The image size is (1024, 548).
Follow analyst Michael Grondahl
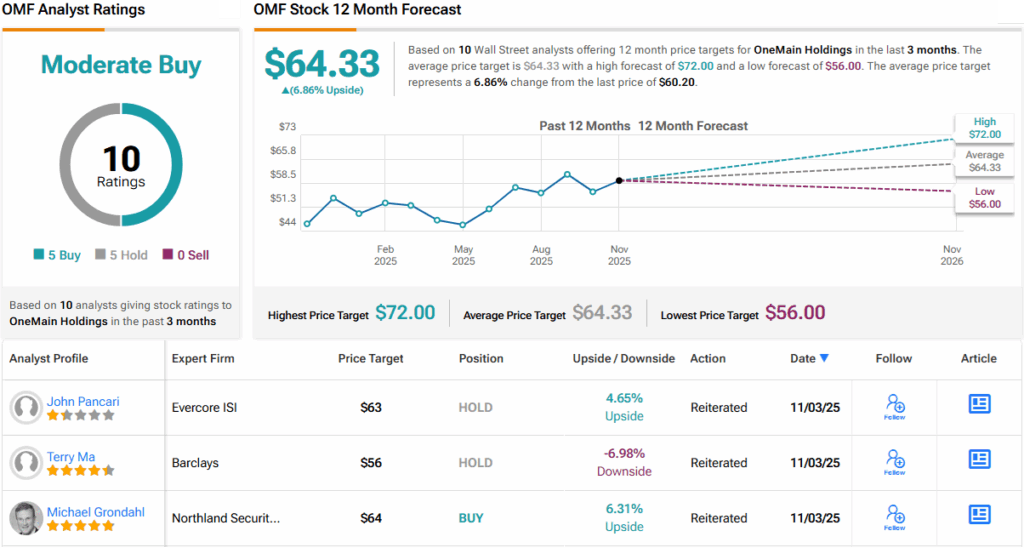pyautogui.click(x=895, y=516)
